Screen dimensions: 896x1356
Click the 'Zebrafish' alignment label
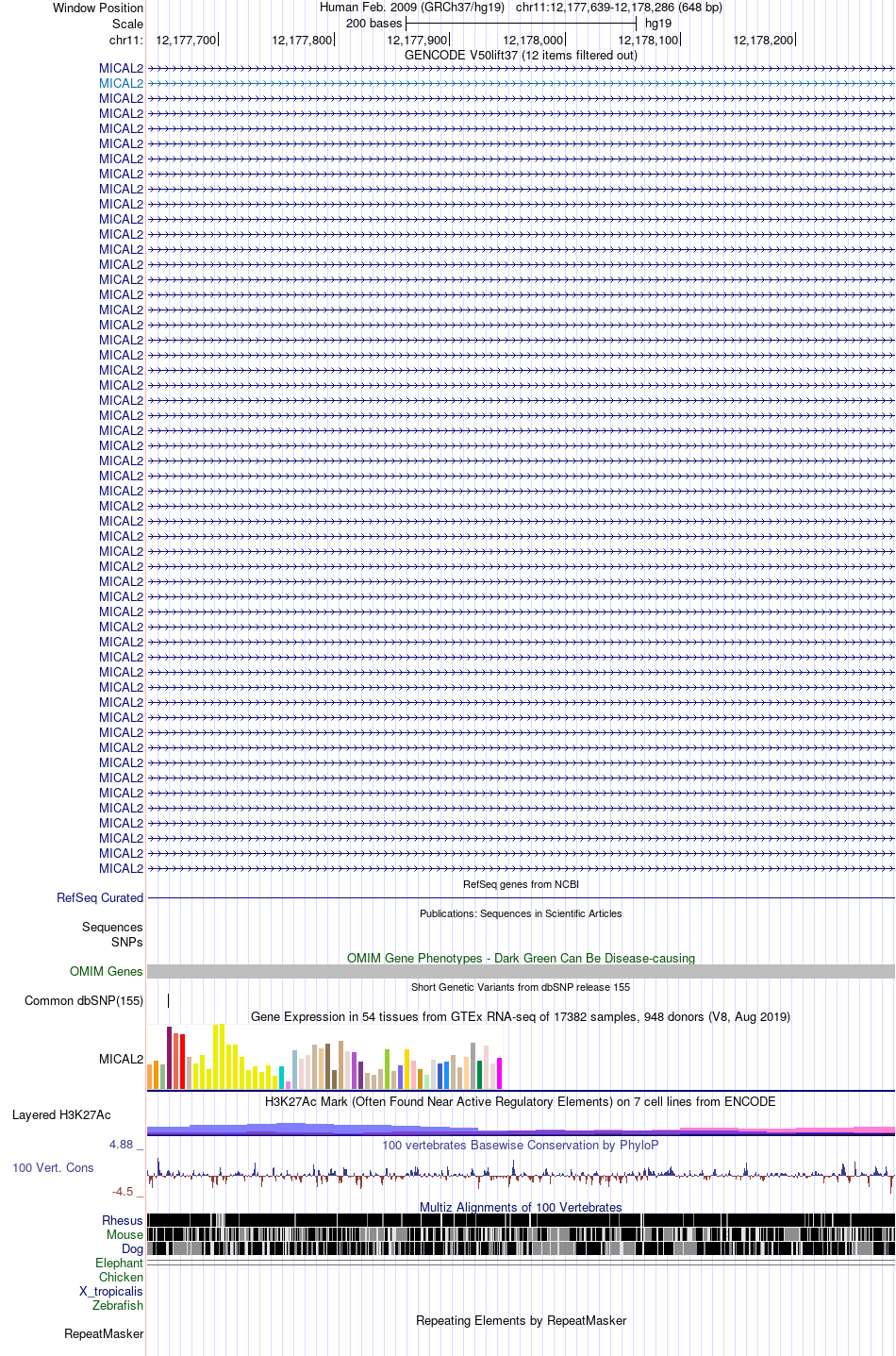pyautogui.click(x=118, y=1305)
